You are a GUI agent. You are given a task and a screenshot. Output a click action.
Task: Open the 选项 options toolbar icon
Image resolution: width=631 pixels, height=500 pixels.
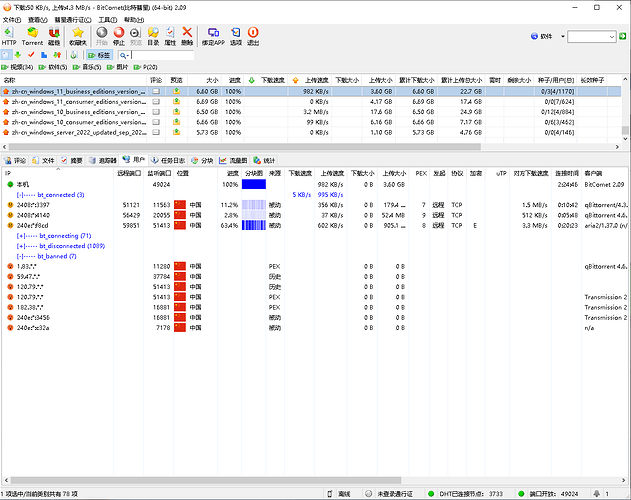(236, 35)
